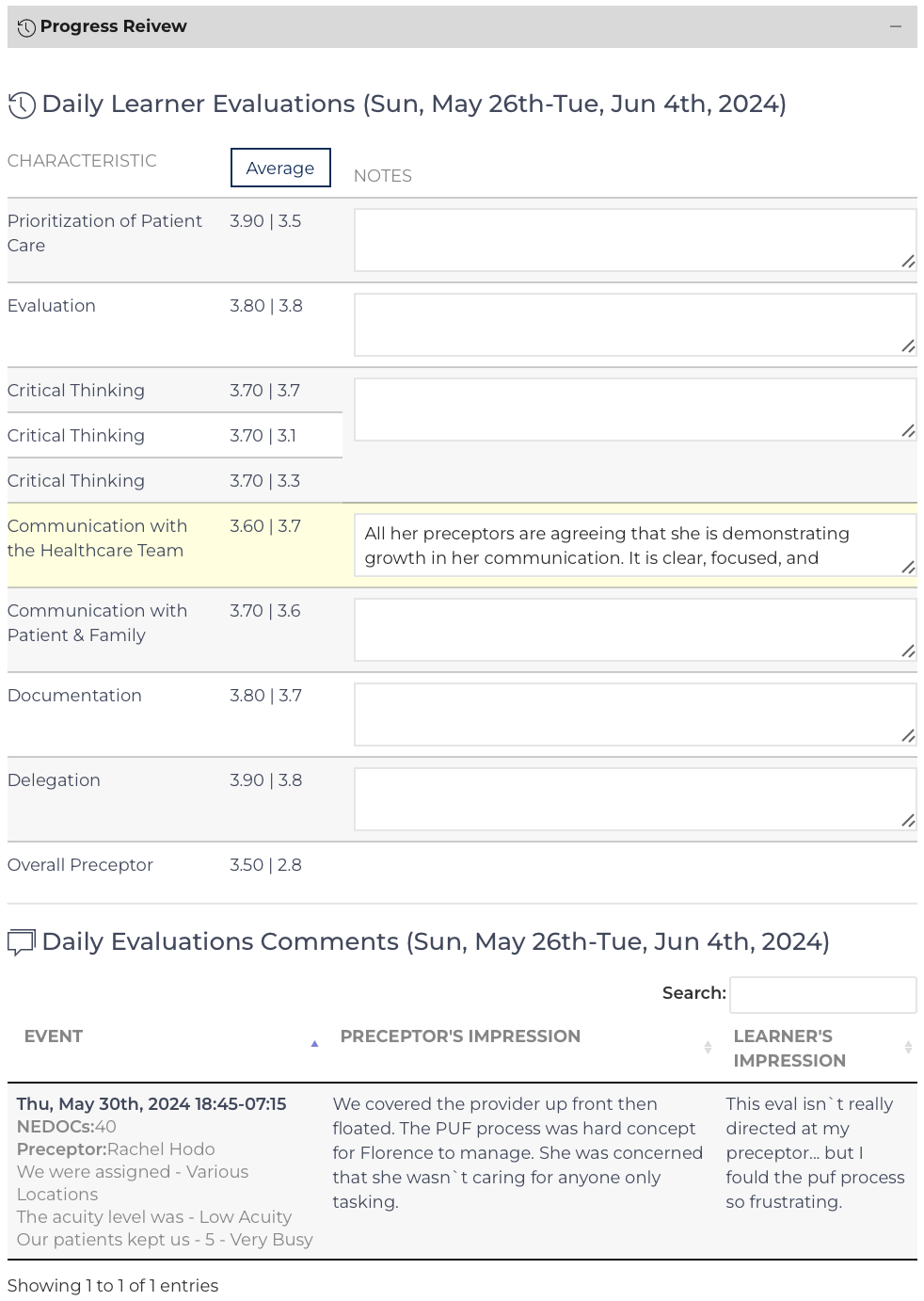
Task: Collapse the Progress Review panel
Action: [896, 26]
